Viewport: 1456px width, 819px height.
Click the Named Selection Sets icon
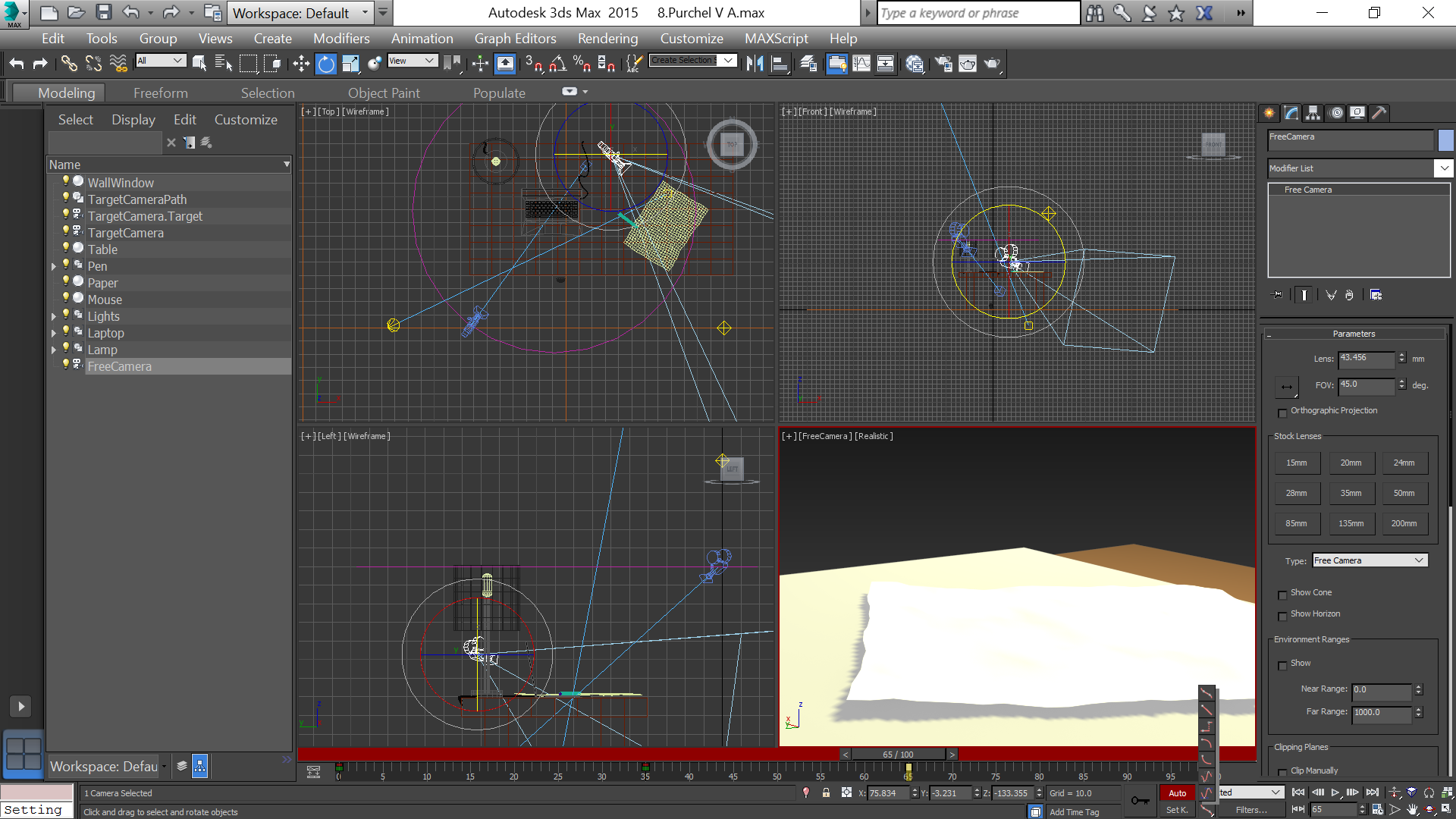[x=636, y=63]
